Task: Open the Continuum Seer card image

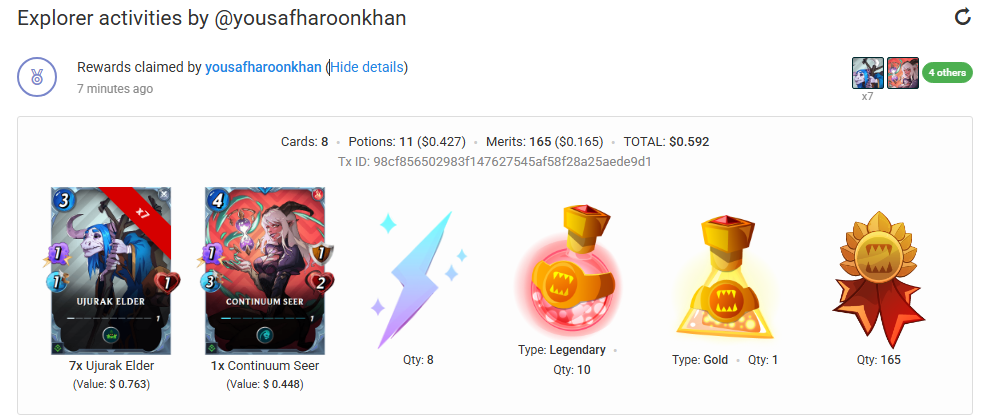Action: [265, 271]
